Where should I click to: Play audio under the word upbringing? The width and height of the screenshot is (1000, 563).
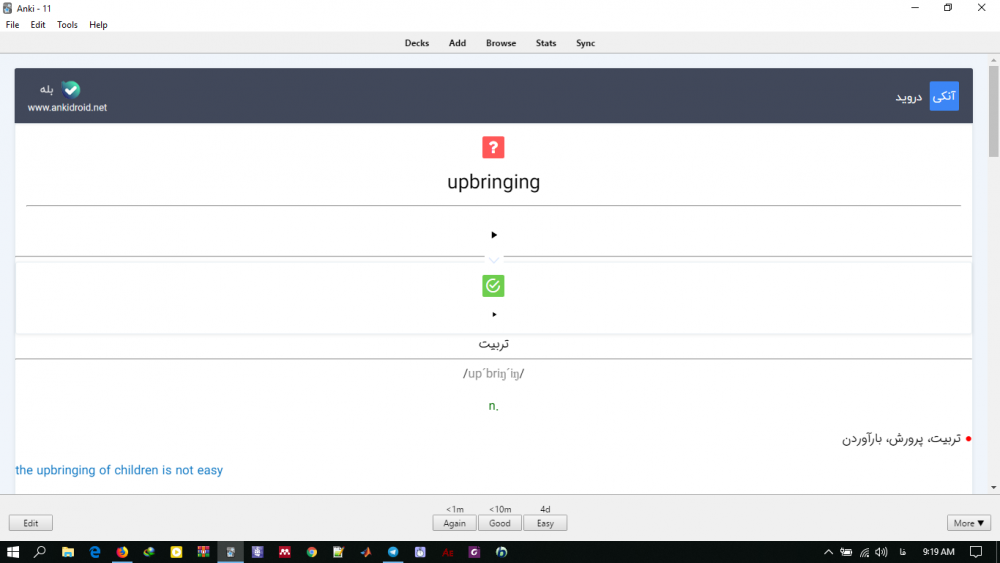click(494, 235)
